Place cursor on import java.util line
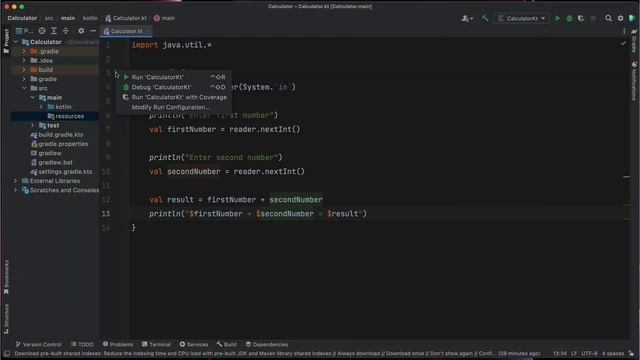640x360 pixels. click(171, 45)
